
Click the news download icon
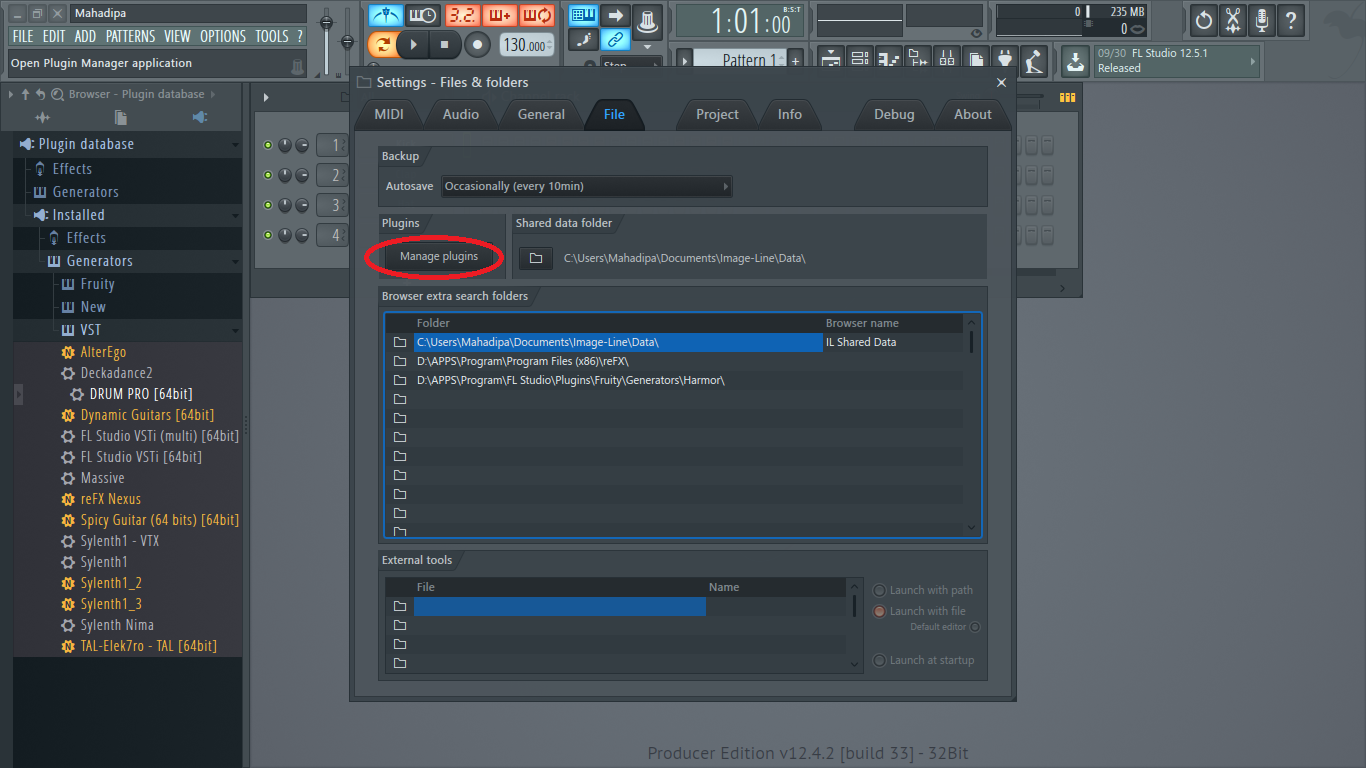1075,61
